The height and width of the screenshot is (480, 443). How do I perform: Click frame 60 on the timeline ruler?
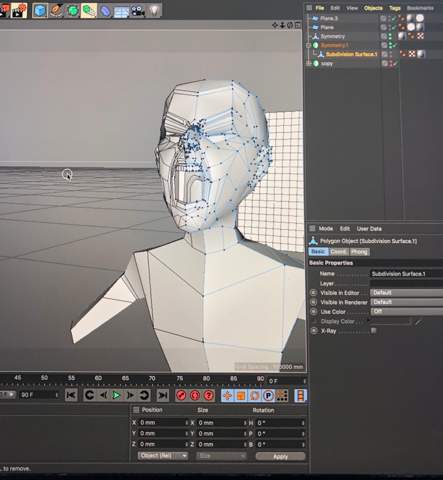pyautogui.click(x=98, y=378)
